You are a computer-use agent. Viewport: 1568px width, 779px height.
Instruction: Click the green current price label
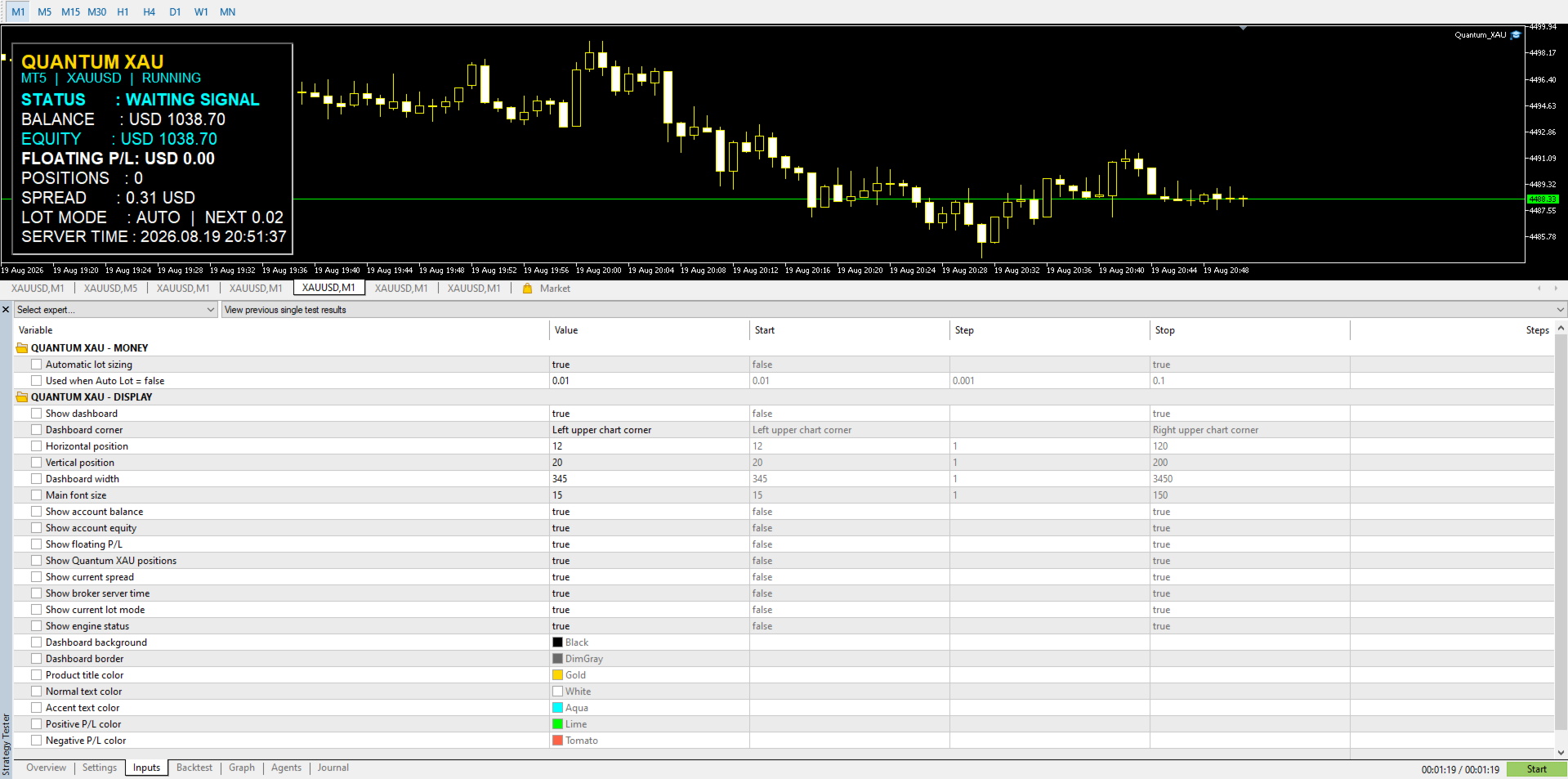pyautogui.click(x=1543, y=199)
